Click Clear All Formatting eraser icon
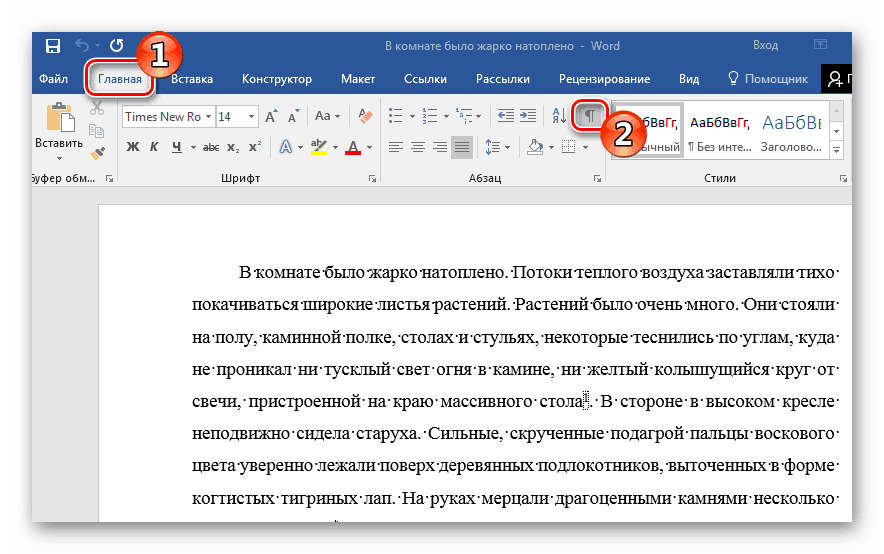 [364, 117]
